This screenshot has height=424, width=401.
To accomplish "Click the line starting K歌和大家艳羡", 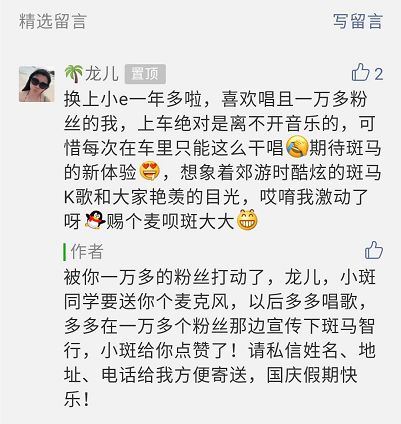I will tap(215, 197).
